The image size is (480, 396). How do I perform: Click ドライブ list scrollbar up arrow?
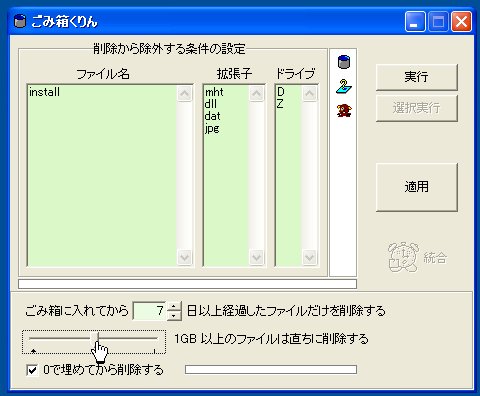(309, 93)
